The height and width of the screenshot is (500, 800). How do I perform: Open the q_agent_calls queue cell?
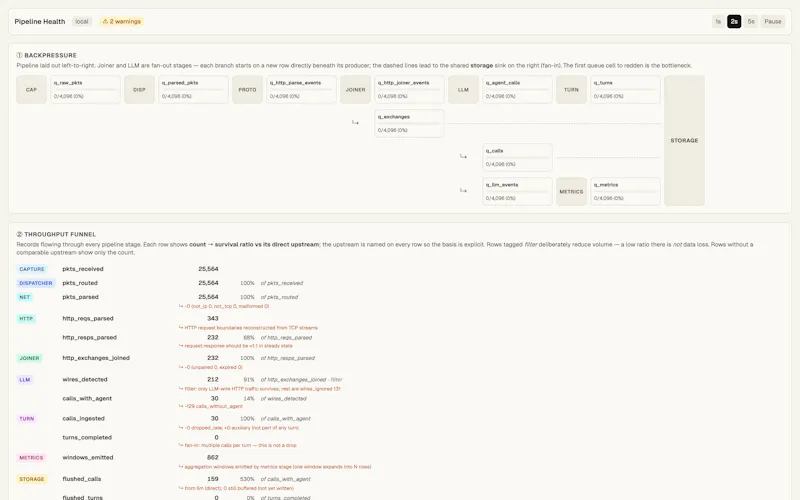(x=517, y=90)
